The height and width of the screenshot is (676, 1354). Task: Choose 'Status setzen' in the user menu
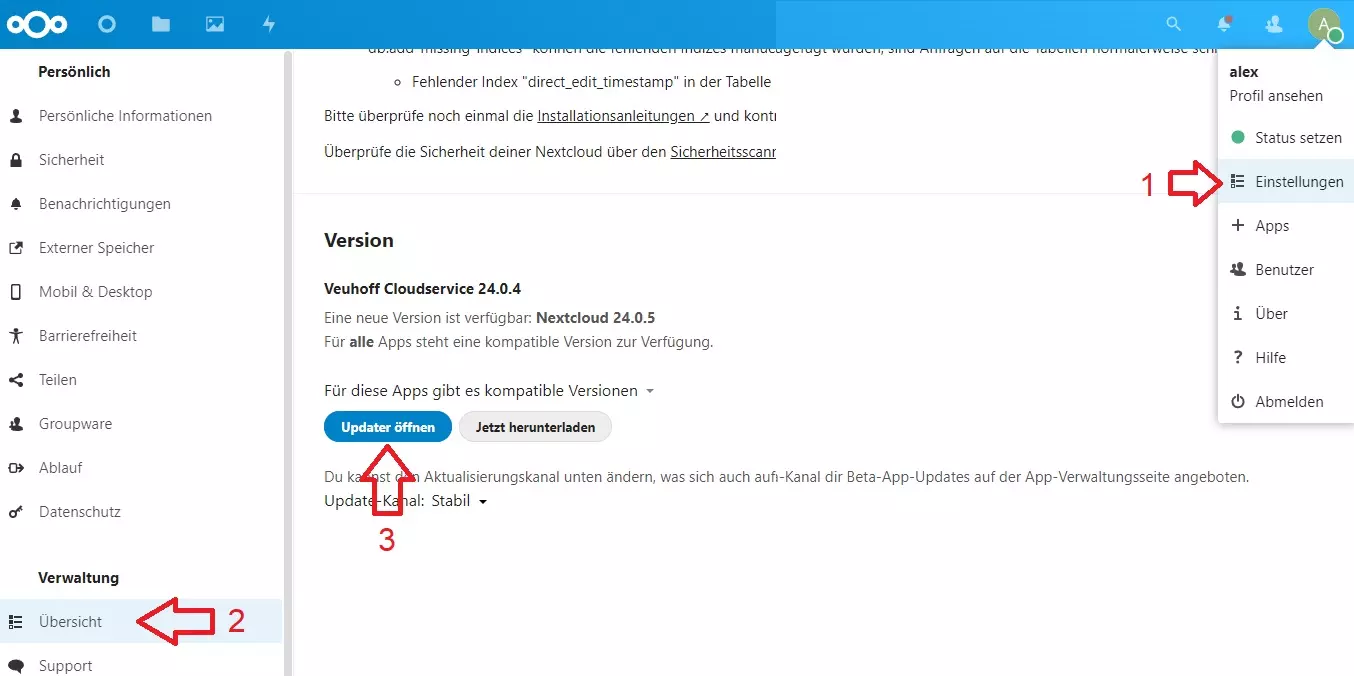tap(1286, 138)
